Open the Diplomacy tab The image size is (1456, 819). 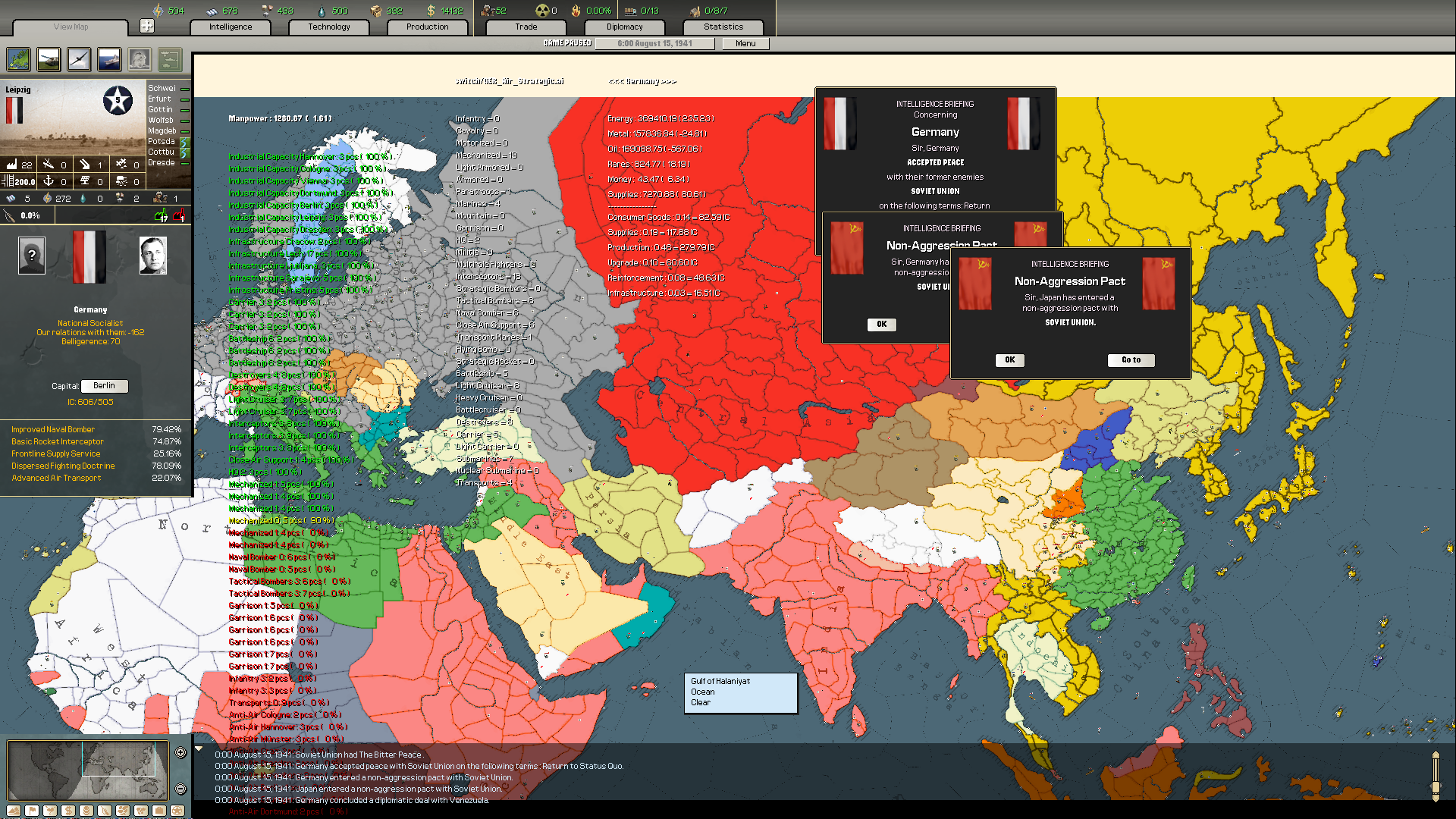click(x=624, y=27)
